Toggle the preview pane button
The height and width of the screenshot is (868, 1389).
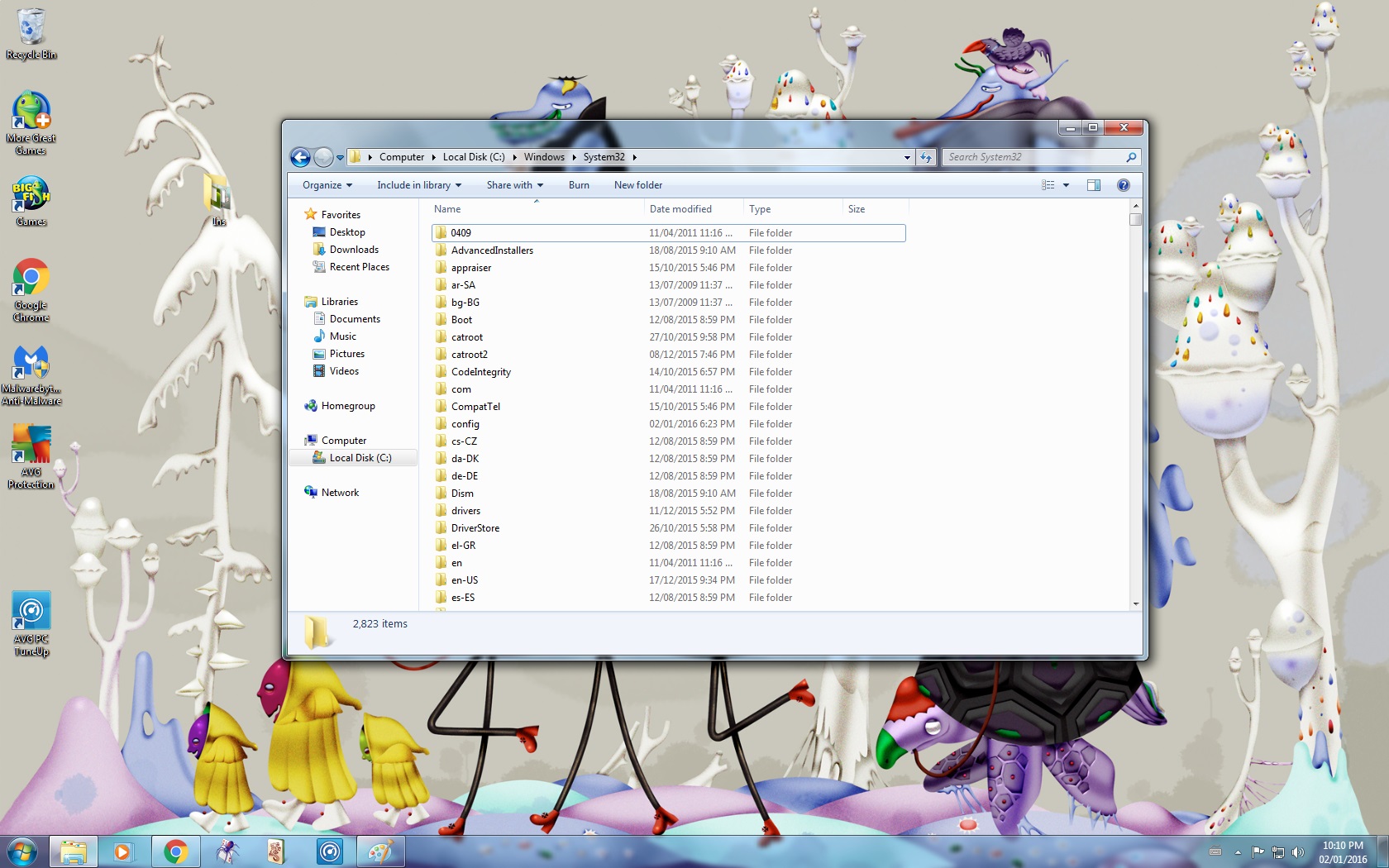coord(1094,185)
